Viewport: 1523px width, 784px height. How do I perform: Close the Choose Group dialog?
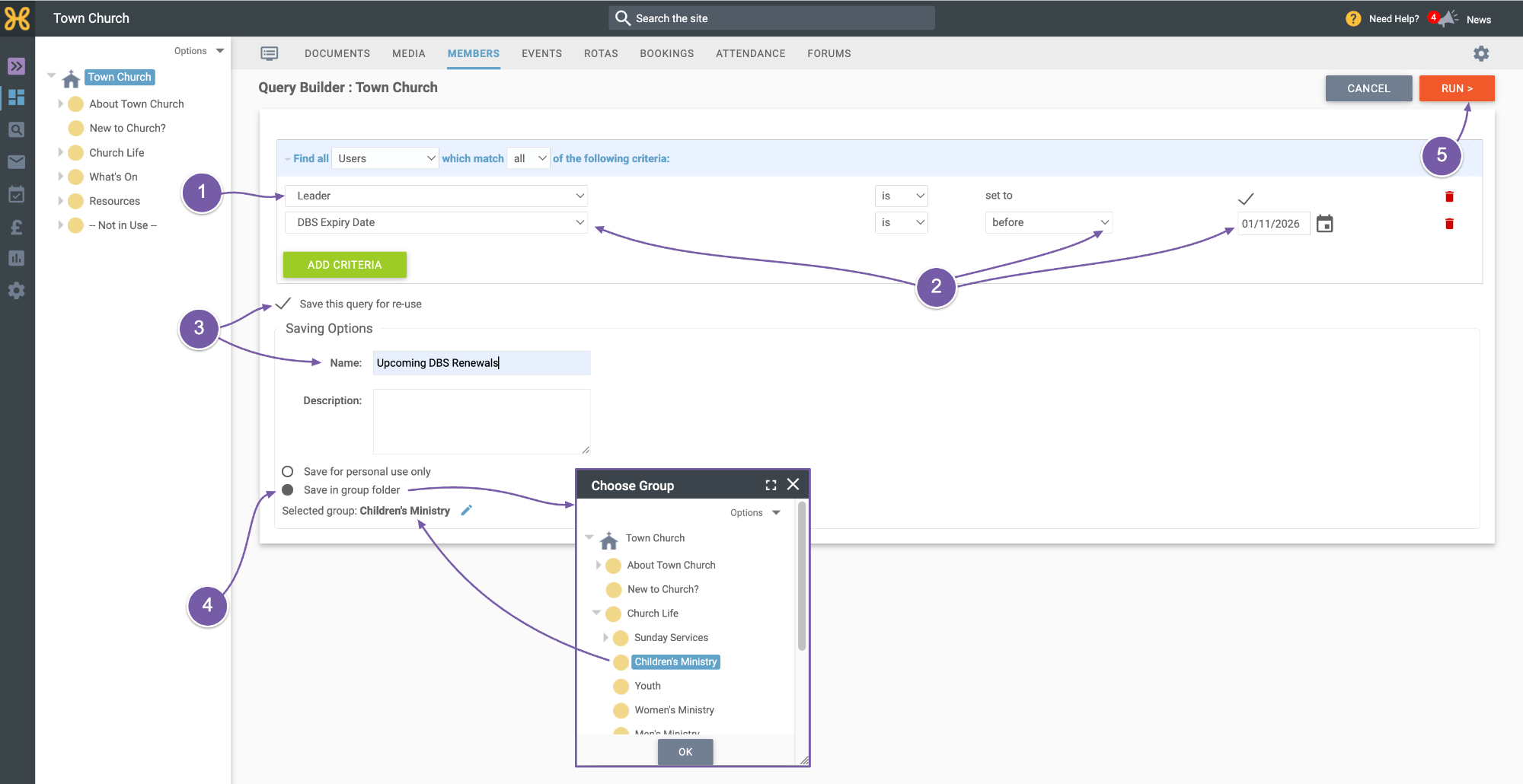pos(793,484)
